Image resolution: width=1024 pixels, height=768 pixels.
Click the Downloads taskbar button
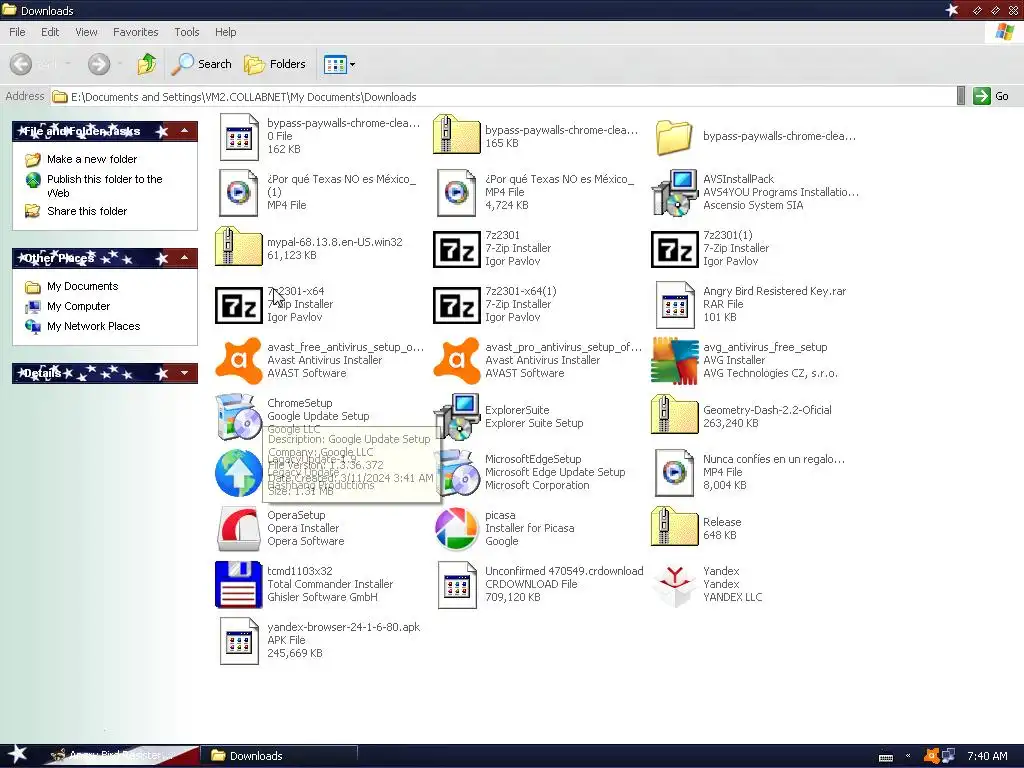[x=279, y=756]
